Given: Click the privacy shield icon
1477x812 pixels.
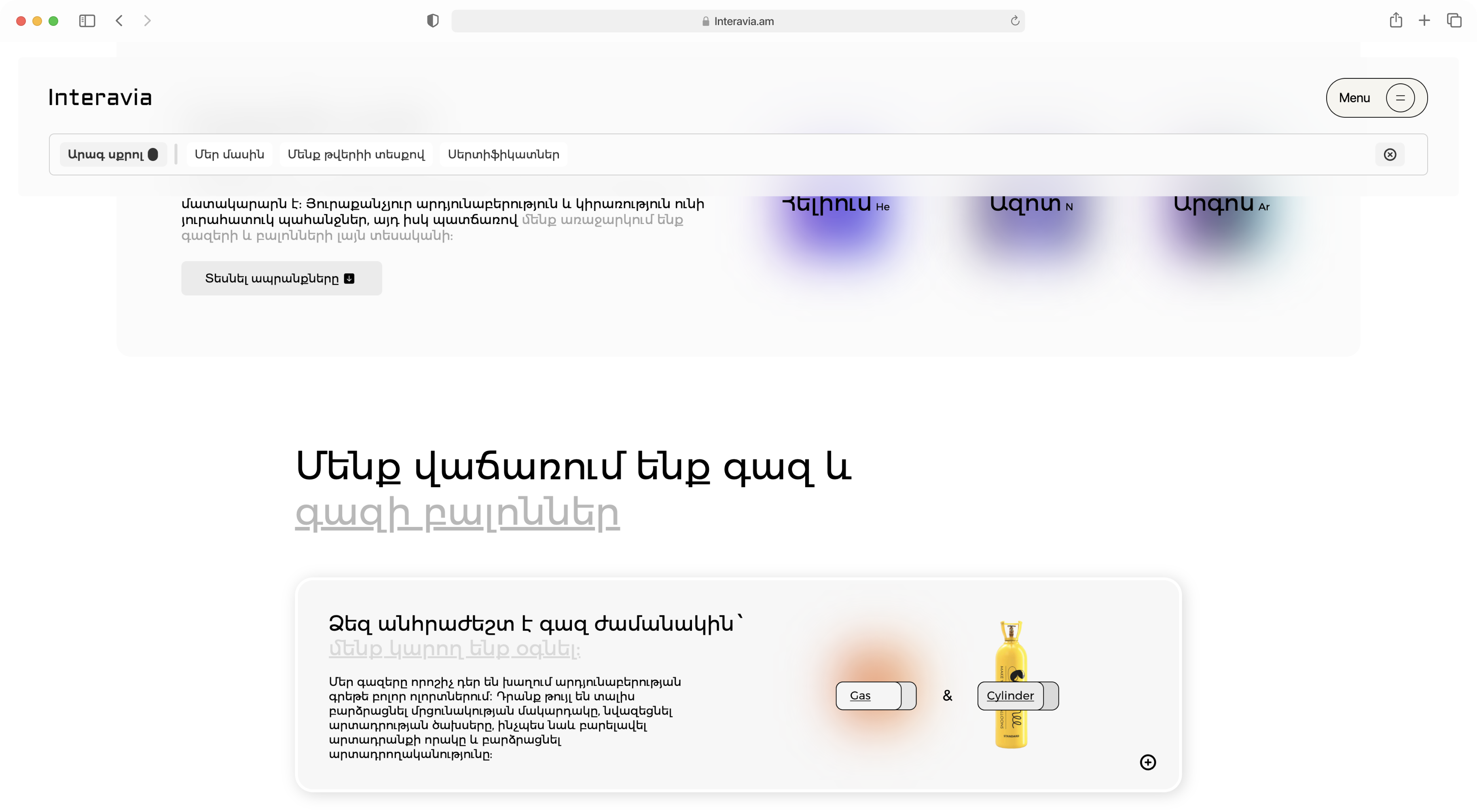Looking at the screenshot, I should click(433, 21).
